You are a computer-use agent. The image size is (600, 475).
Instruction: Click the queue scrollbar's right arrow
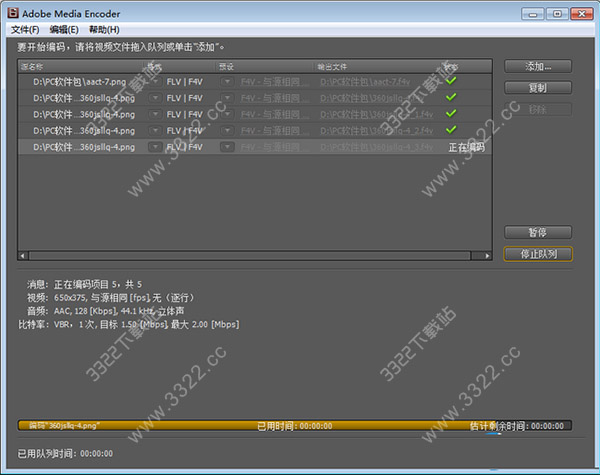click(487, 256)
